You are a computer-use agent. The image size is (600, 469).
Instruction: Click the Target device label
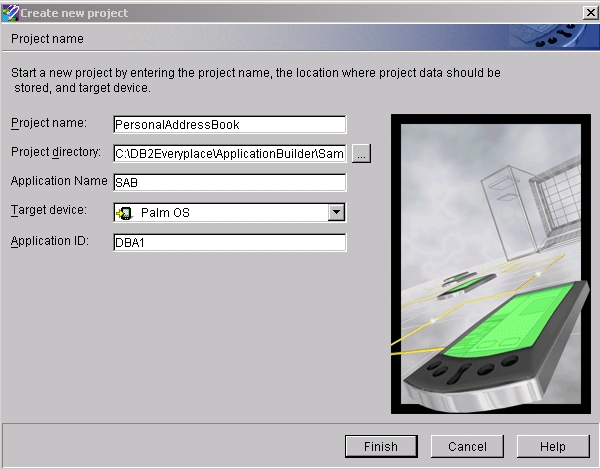(49, 210)
